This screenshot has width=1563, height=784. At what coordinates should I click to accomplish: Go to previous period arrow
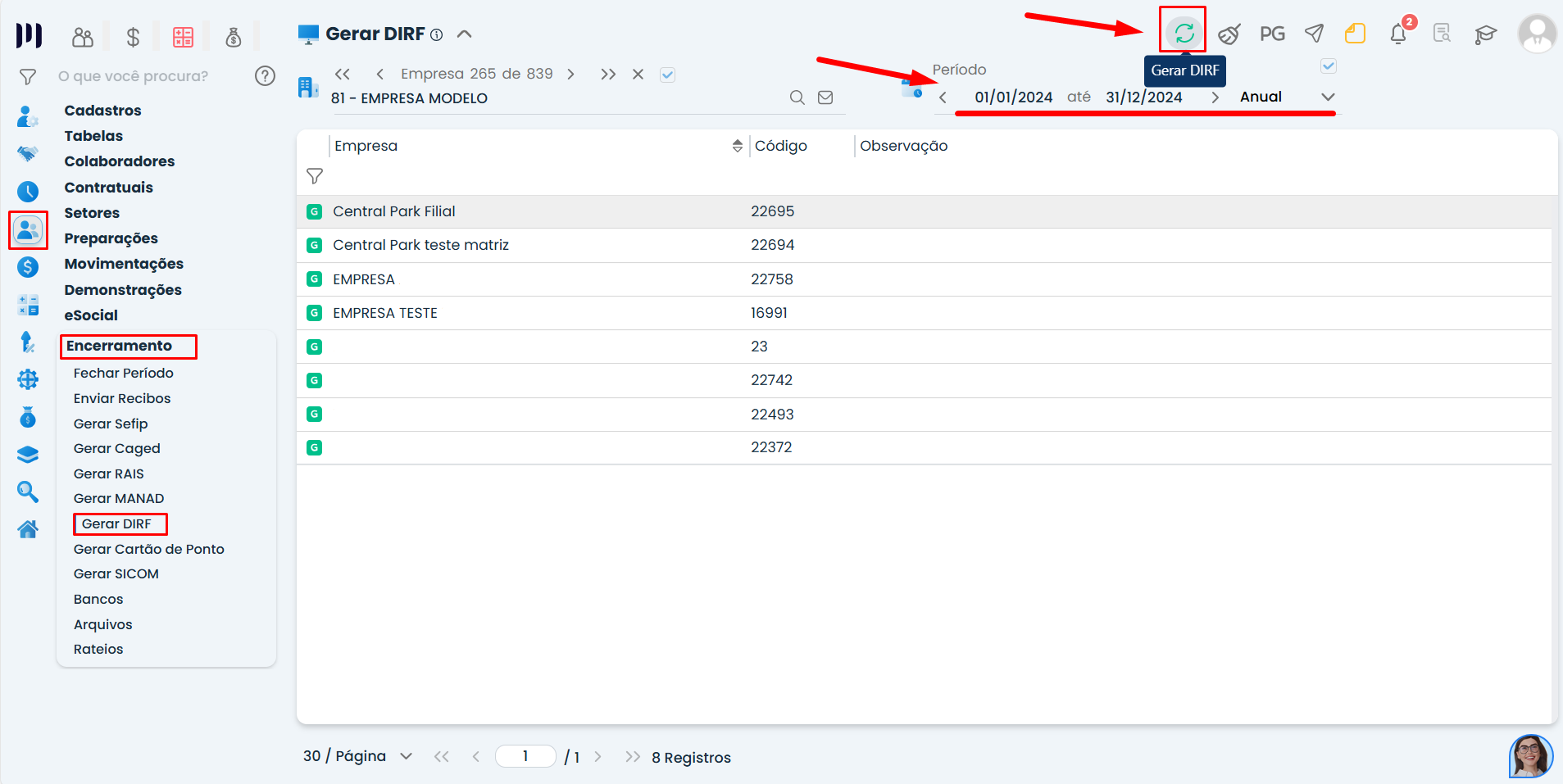943,97
